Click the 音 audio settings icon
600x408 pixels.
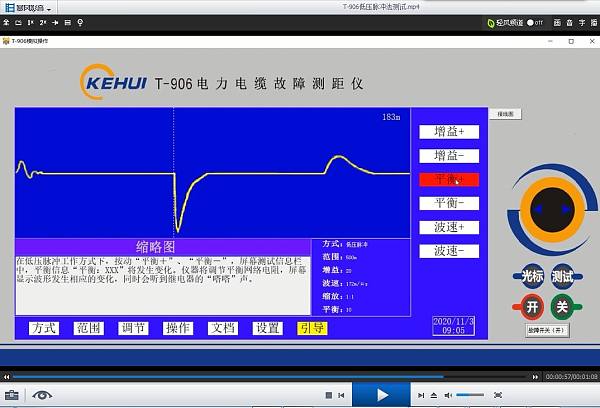pyautogui.click(x=569, y=23)
